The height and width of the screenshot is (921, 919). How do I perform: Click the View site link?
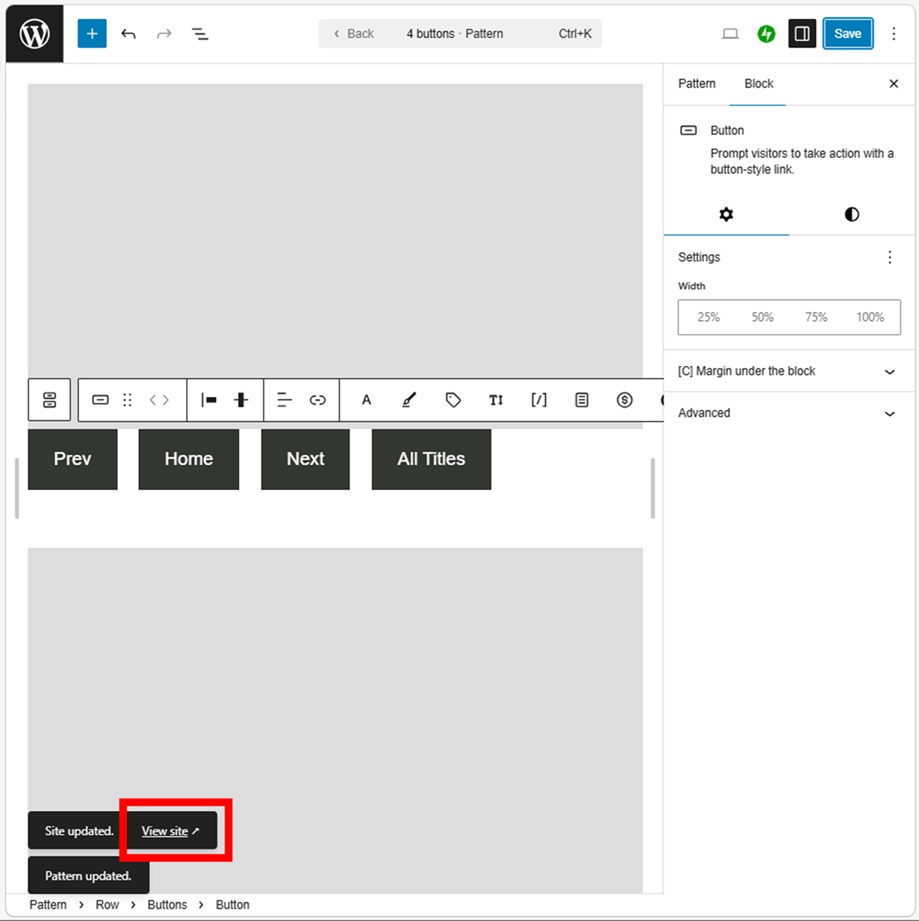point(170,831)
